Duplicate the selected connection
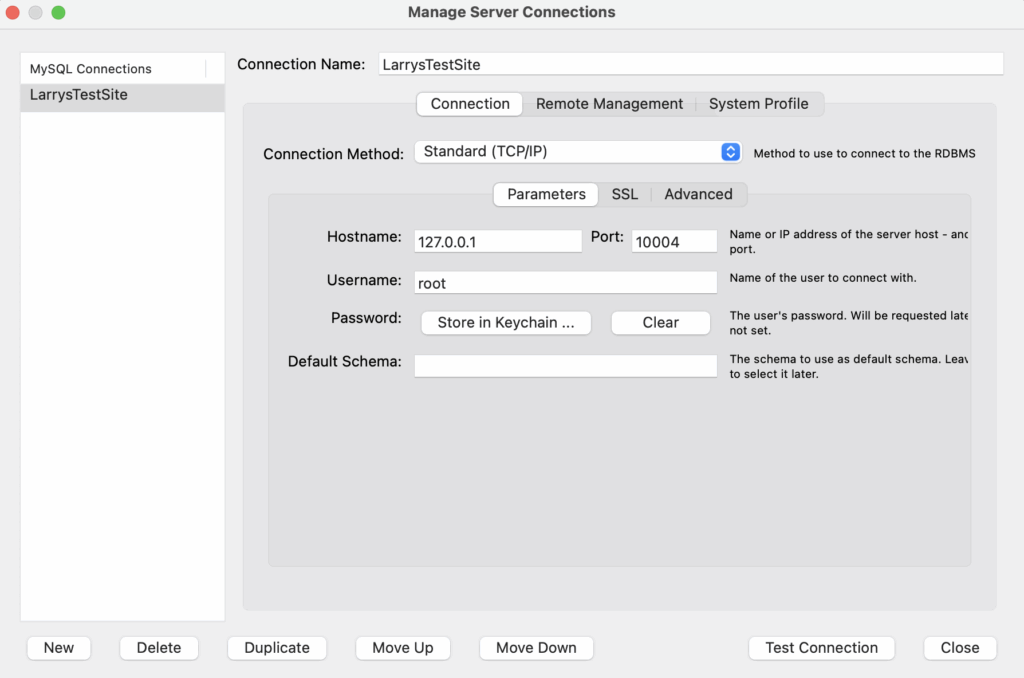The height and width of the screenshot is (678, 1024). click(277, 648)
